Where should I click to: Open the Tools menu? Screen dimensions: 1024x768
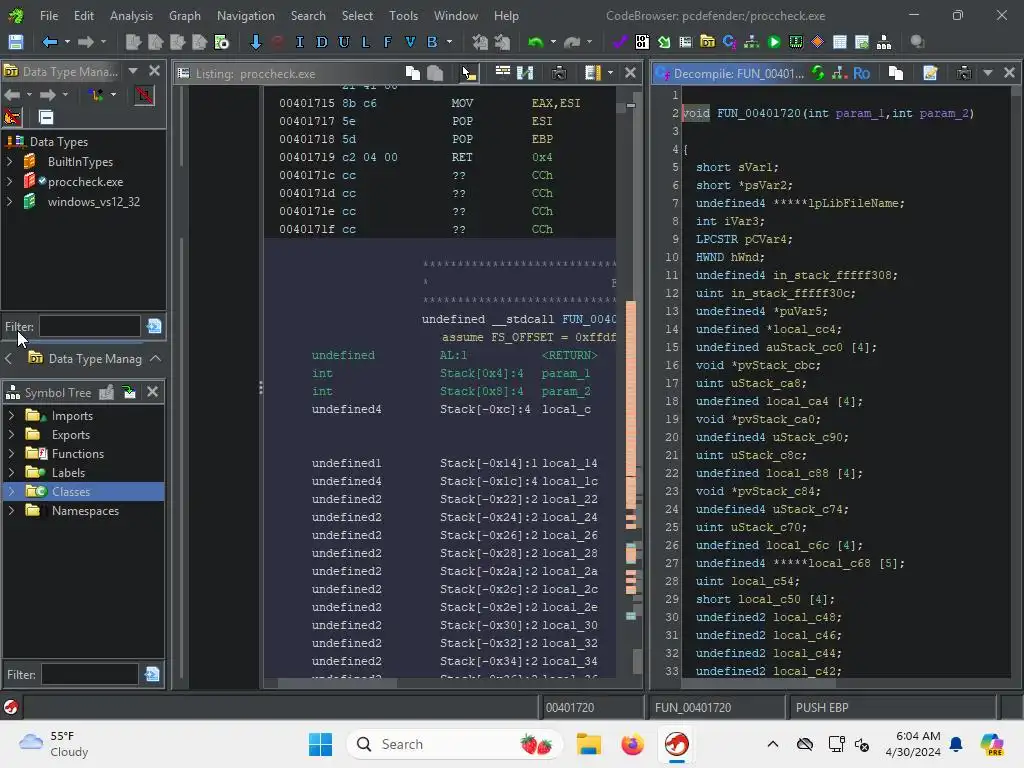[404, 16]
